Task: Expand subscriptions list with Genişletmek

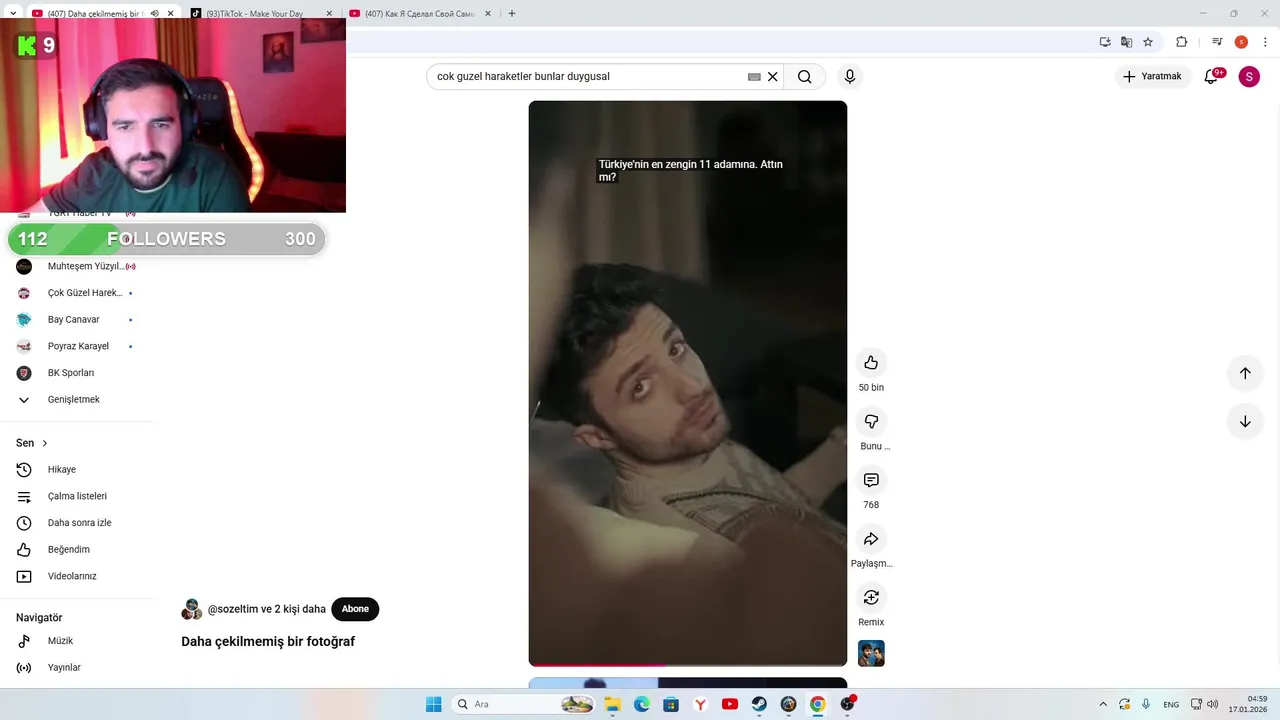Action: click(x=76, y=400)
